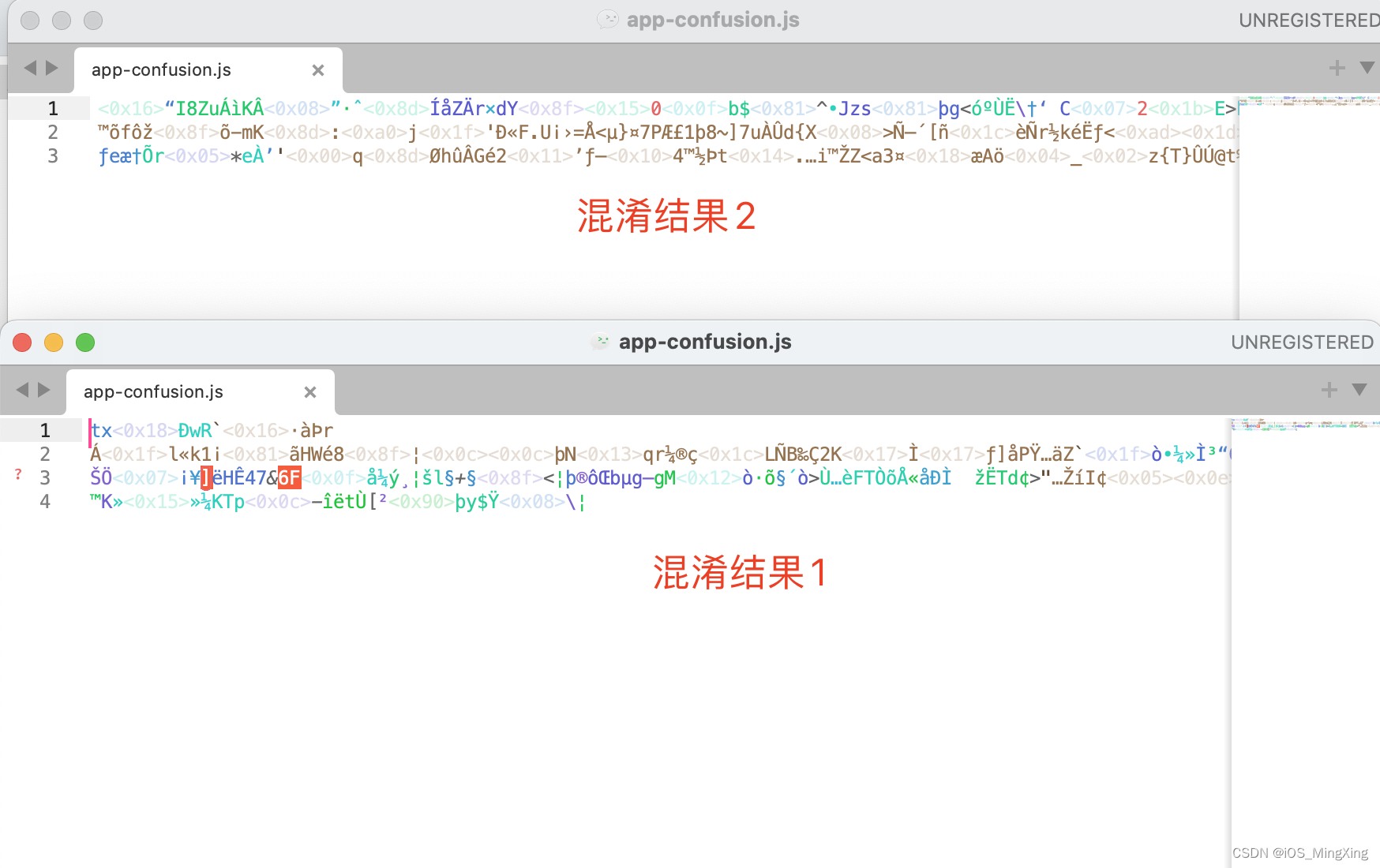The image size is (1380, 868).
Task: Click line number 1 in front window gutter
Action: coord(45,430)
